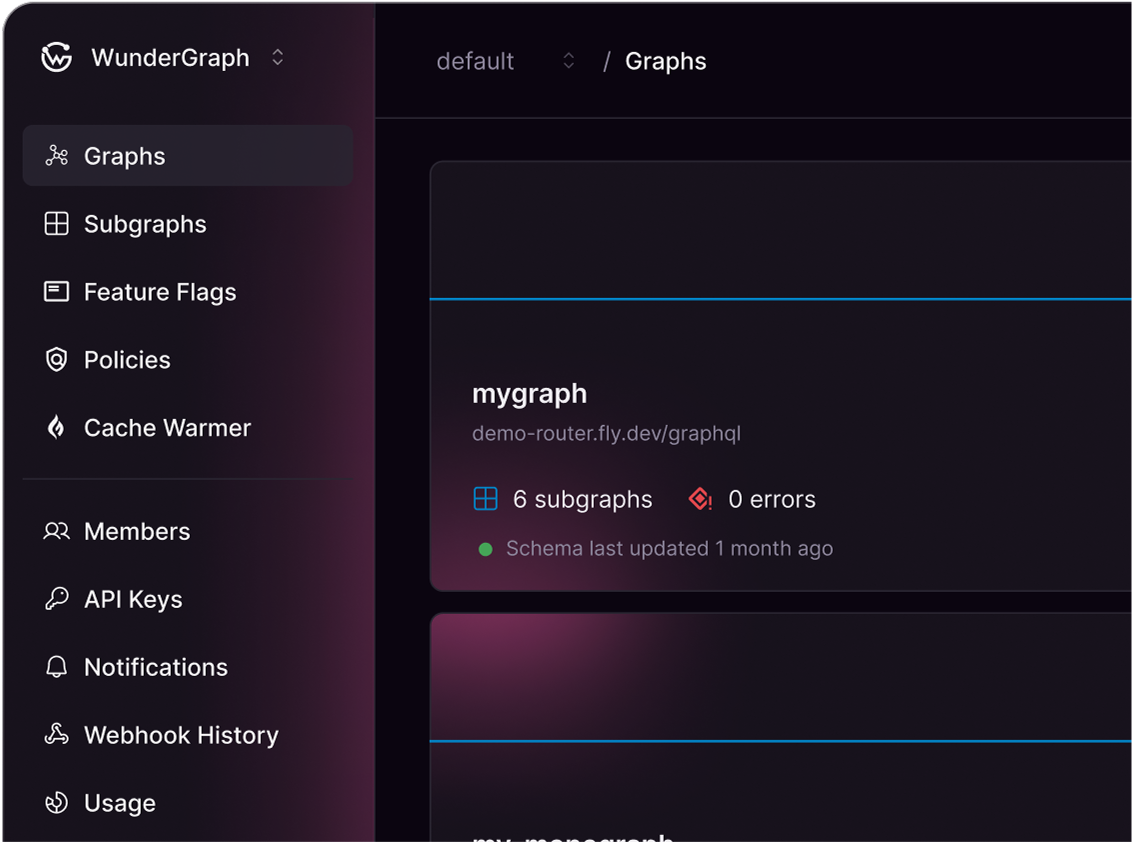
Task: Click the Members people icon
Action: coord(56,531)
